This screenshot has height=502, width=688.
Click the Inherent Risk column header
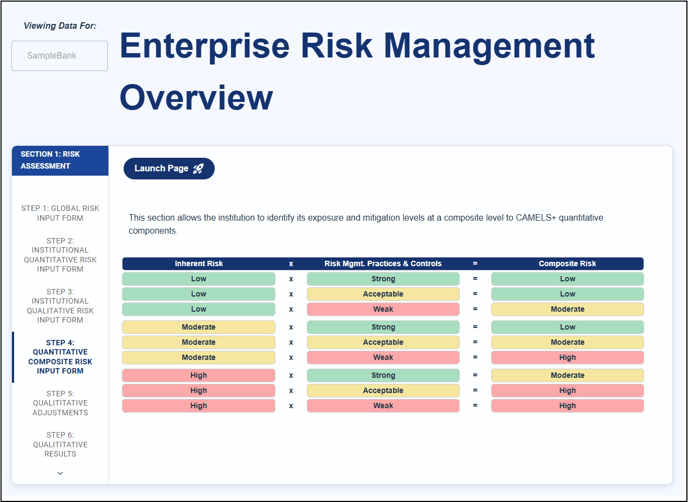(199, 264)
